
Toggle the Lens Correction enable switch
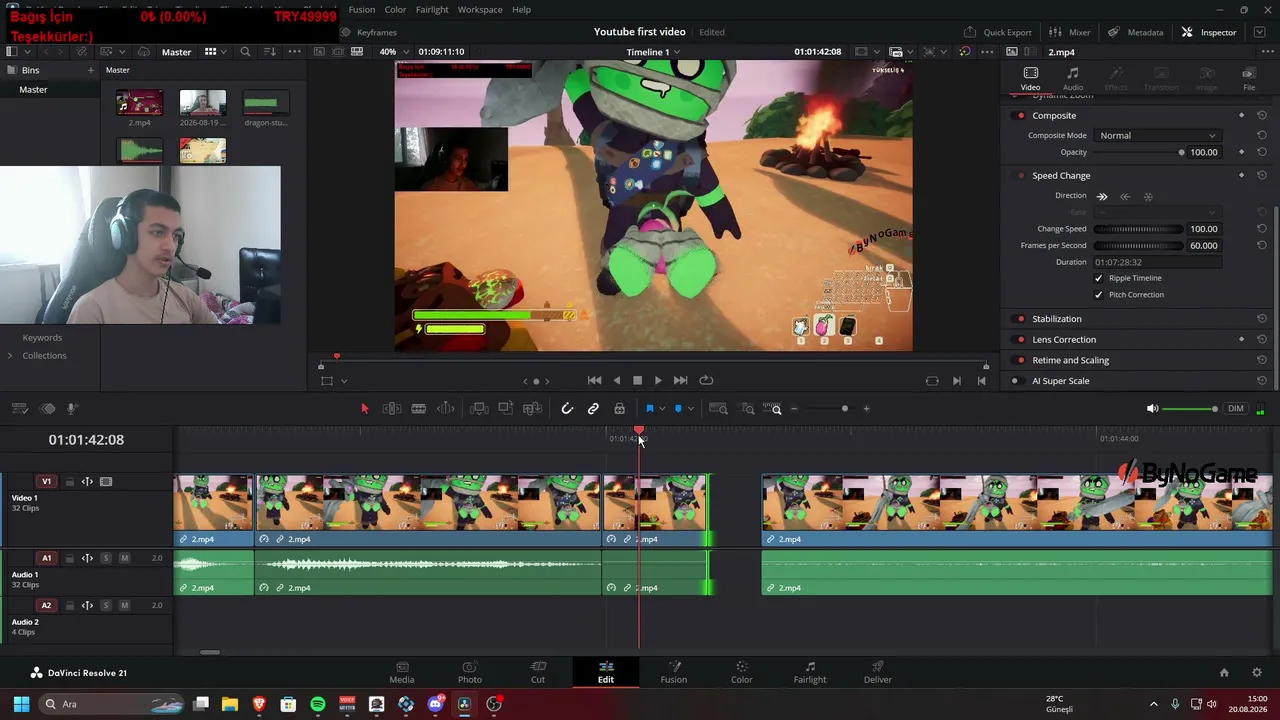(x=1020, y=340)
